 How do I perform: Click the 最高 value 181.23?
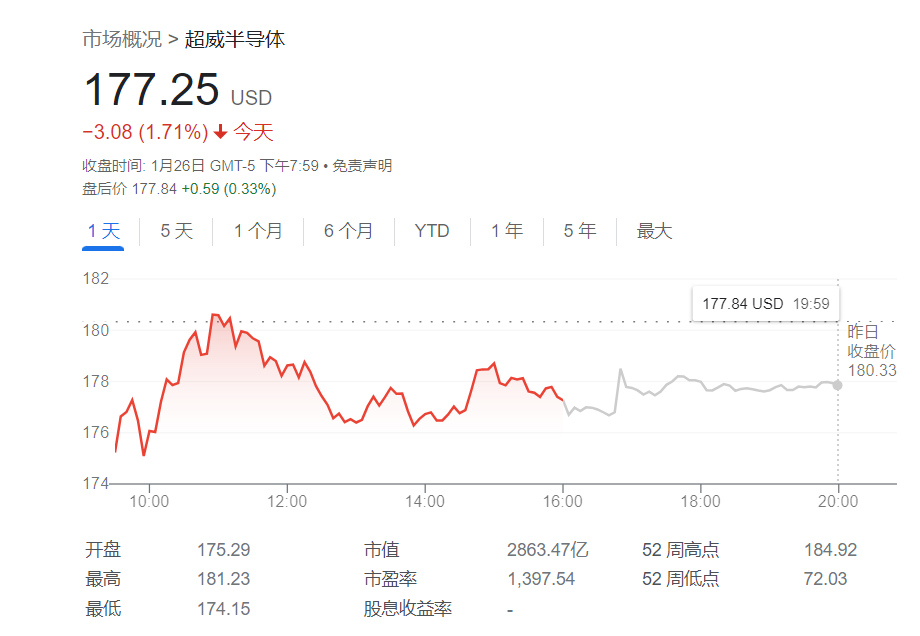[x=224, y=579]
